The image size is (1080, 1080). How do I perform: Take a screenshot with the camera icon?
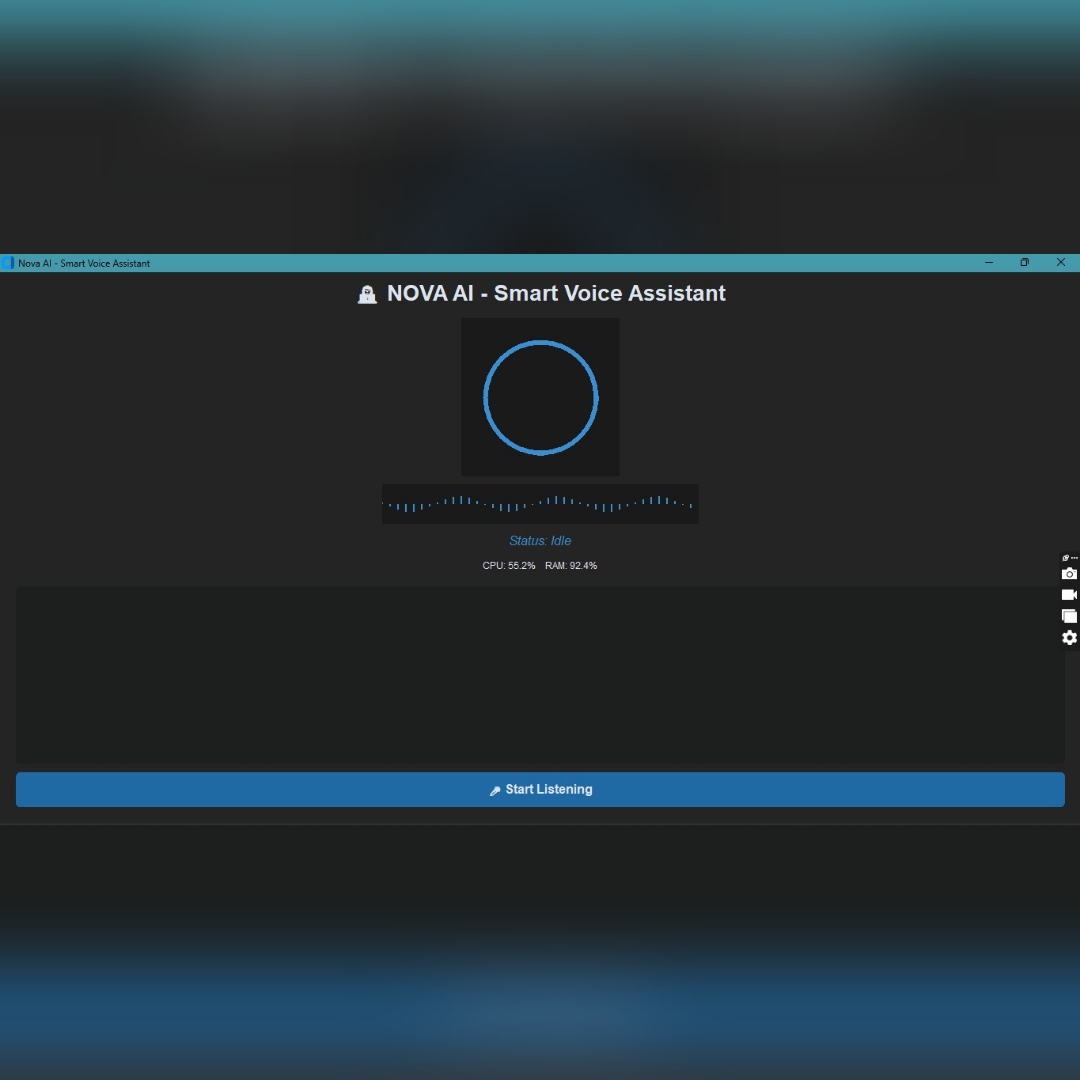coord(1069,574)
